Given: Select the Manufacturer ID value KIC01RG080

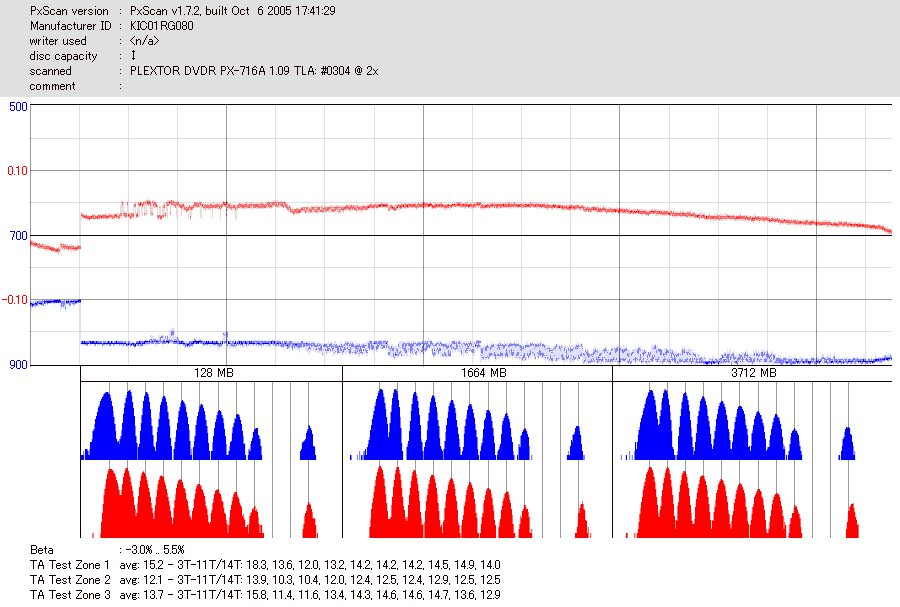Looking at the screenshot, I should [x=162, y=26].
